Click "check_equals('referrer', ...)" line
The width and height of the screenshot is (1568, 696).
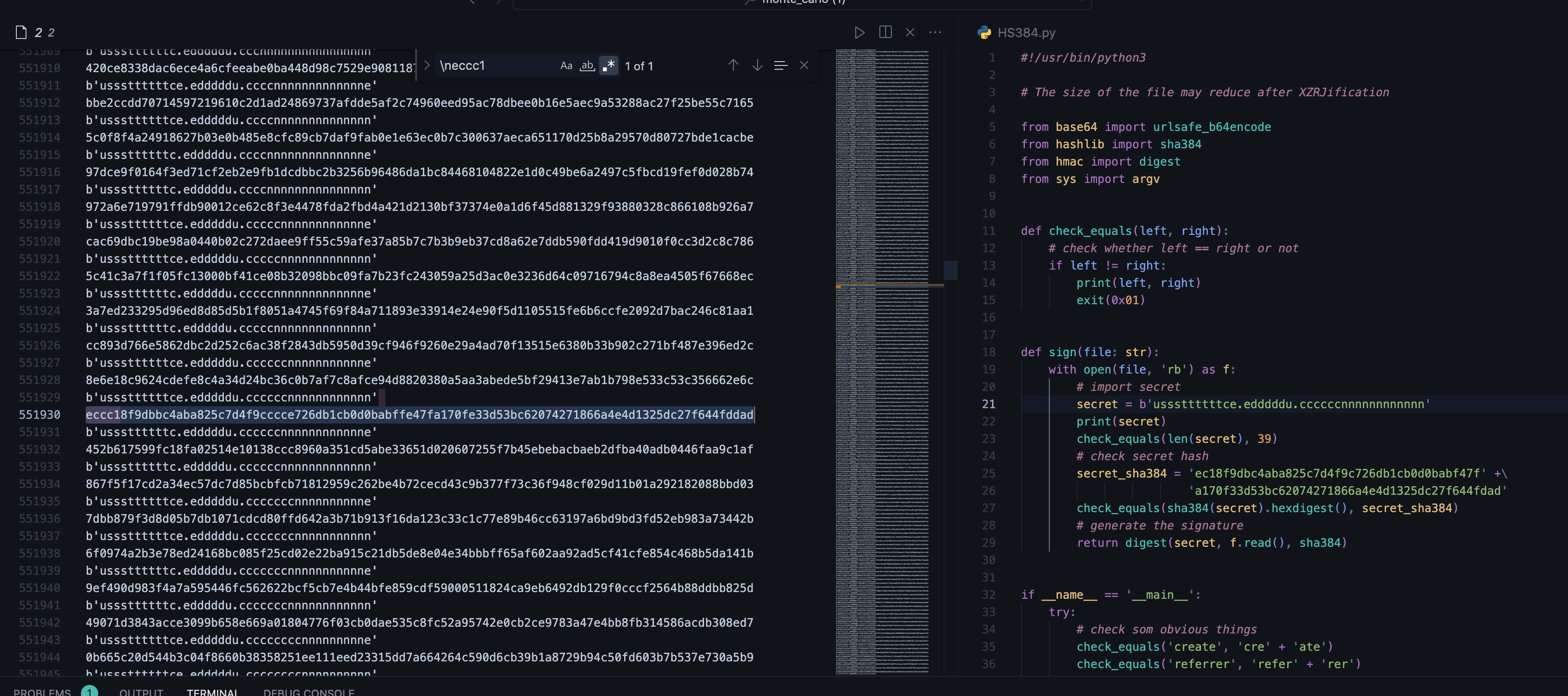1218,664
